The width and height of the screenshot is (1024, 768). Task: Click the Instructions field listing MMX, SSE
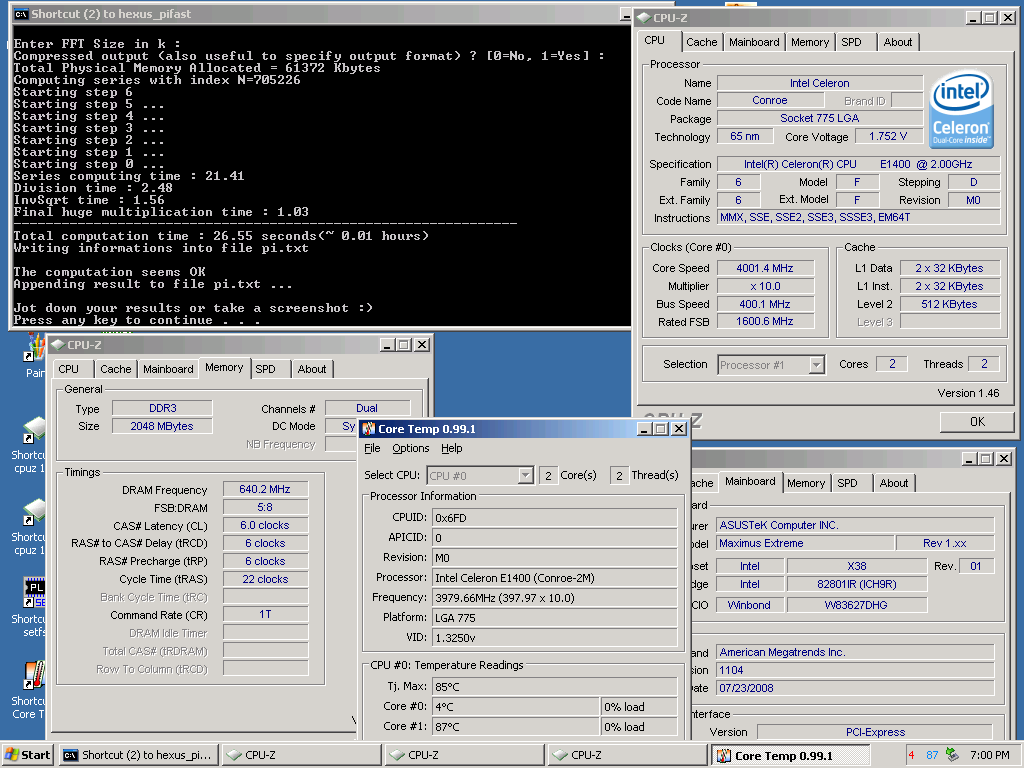[x=858, y=217]
